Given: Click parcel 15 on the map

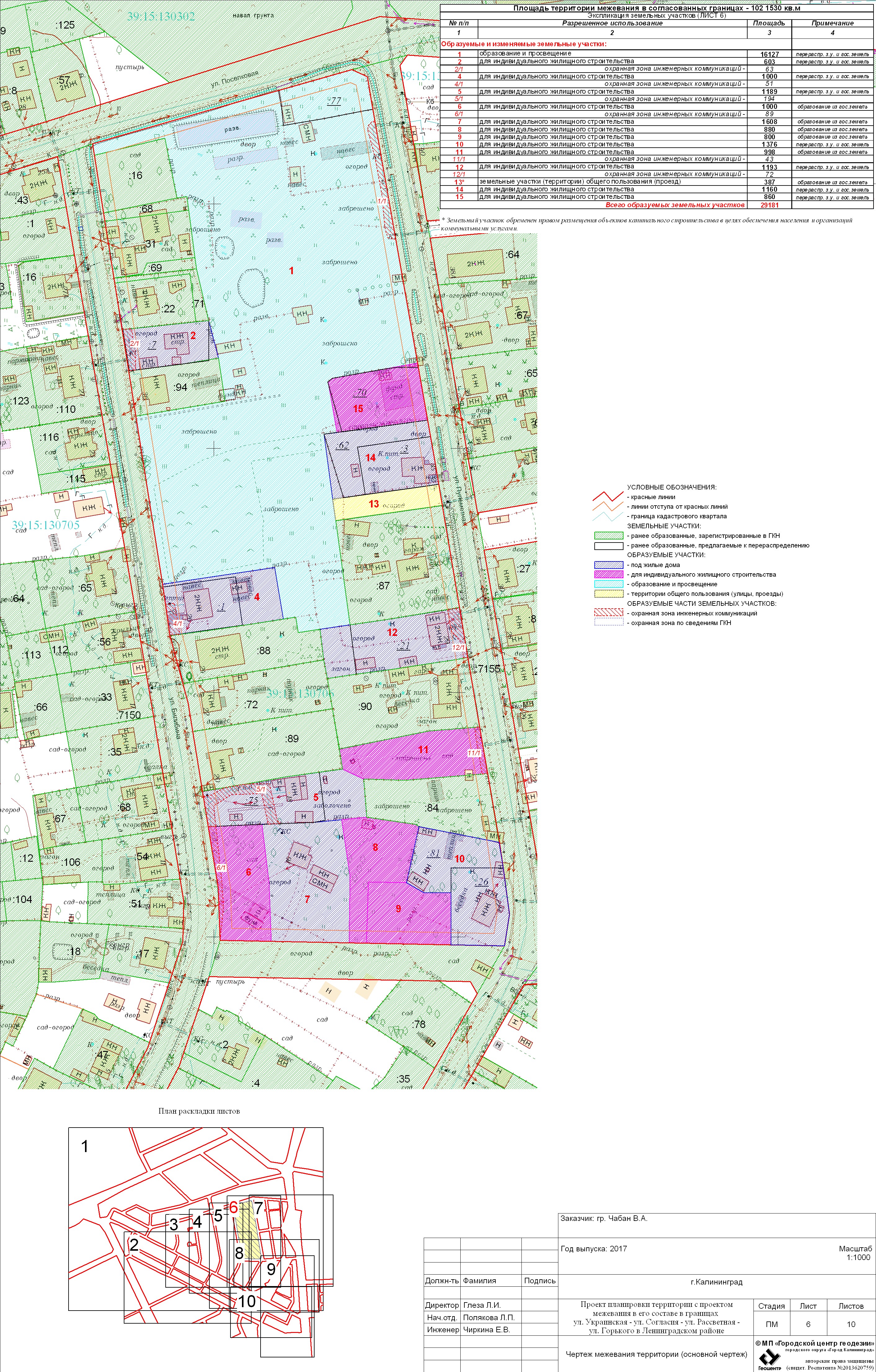Looking at the screenshot, I should [358, 409].
